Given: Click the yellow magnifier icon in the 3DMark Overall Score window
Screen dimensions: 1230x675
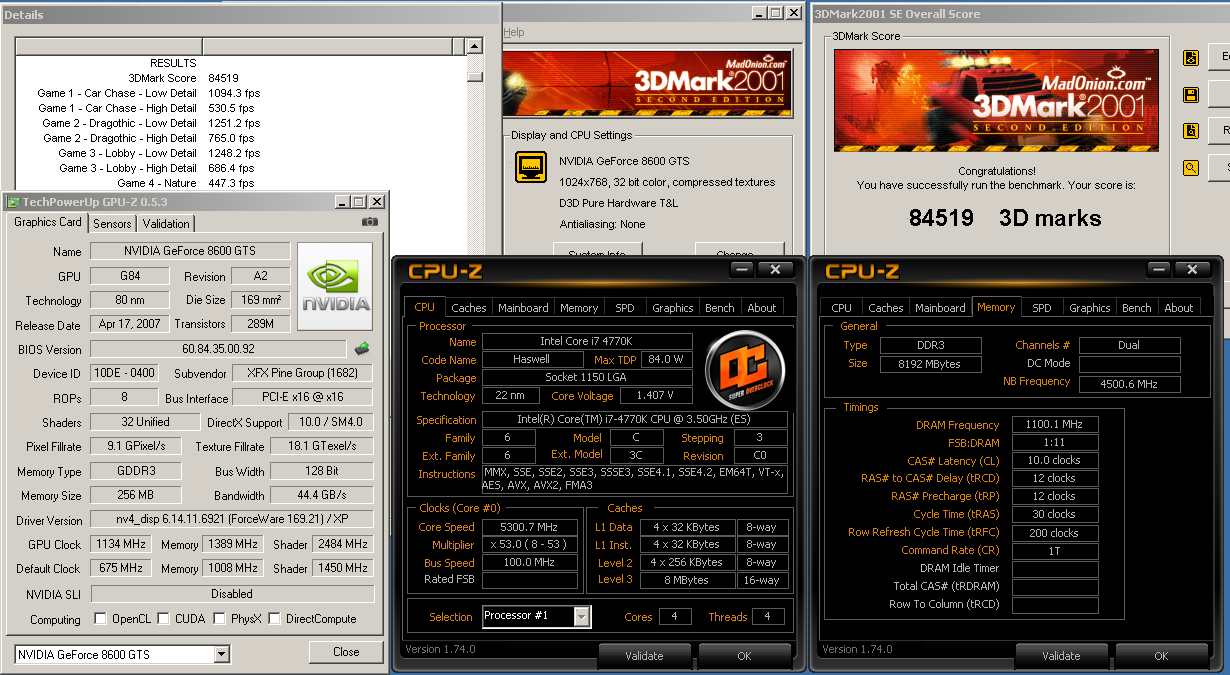Looking at the screenshot, I should point(1190,168).
